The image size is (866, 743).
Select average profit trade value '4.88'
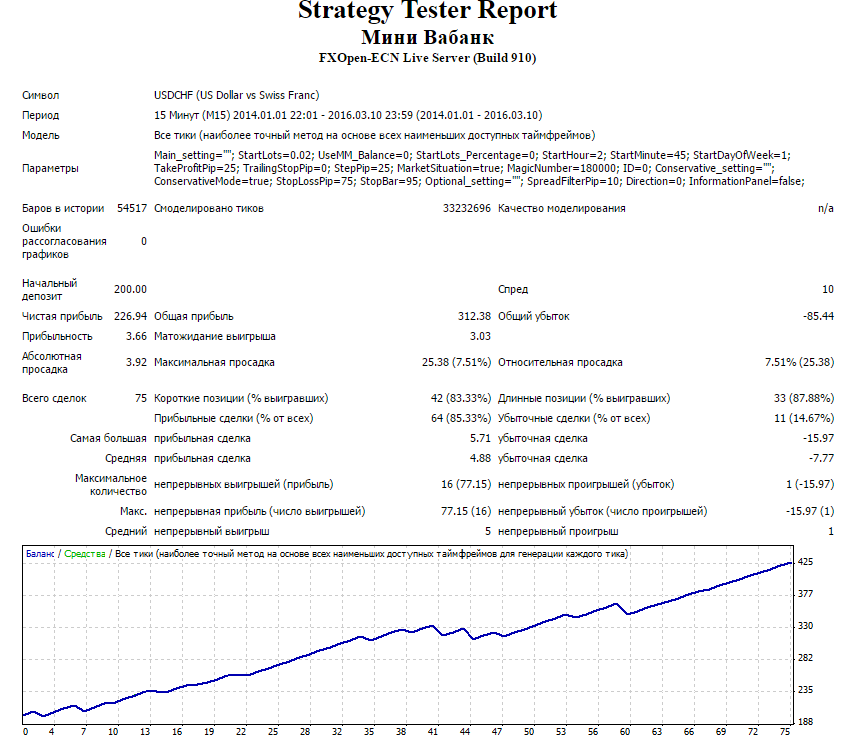(x=480, y=458)
